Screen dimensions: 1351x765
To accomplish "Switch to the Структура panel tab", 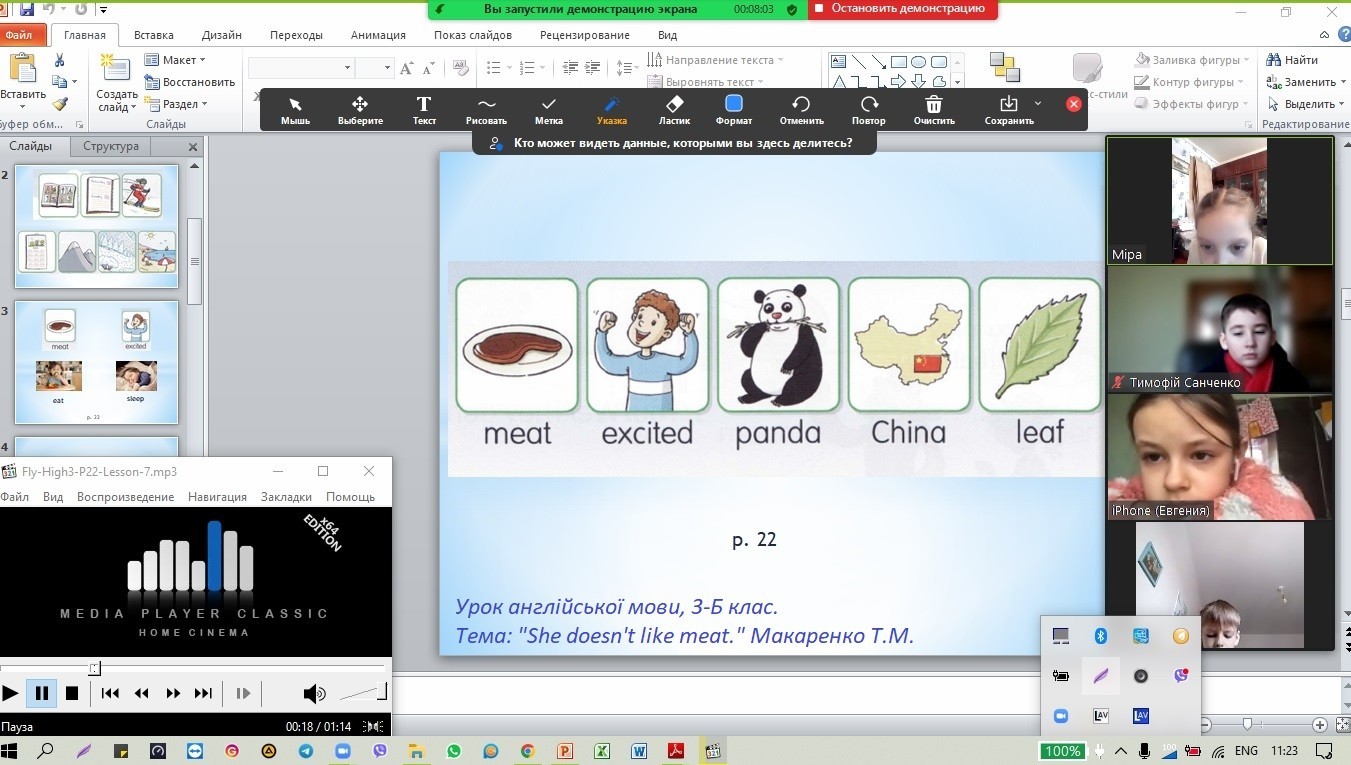I will 111,146.
